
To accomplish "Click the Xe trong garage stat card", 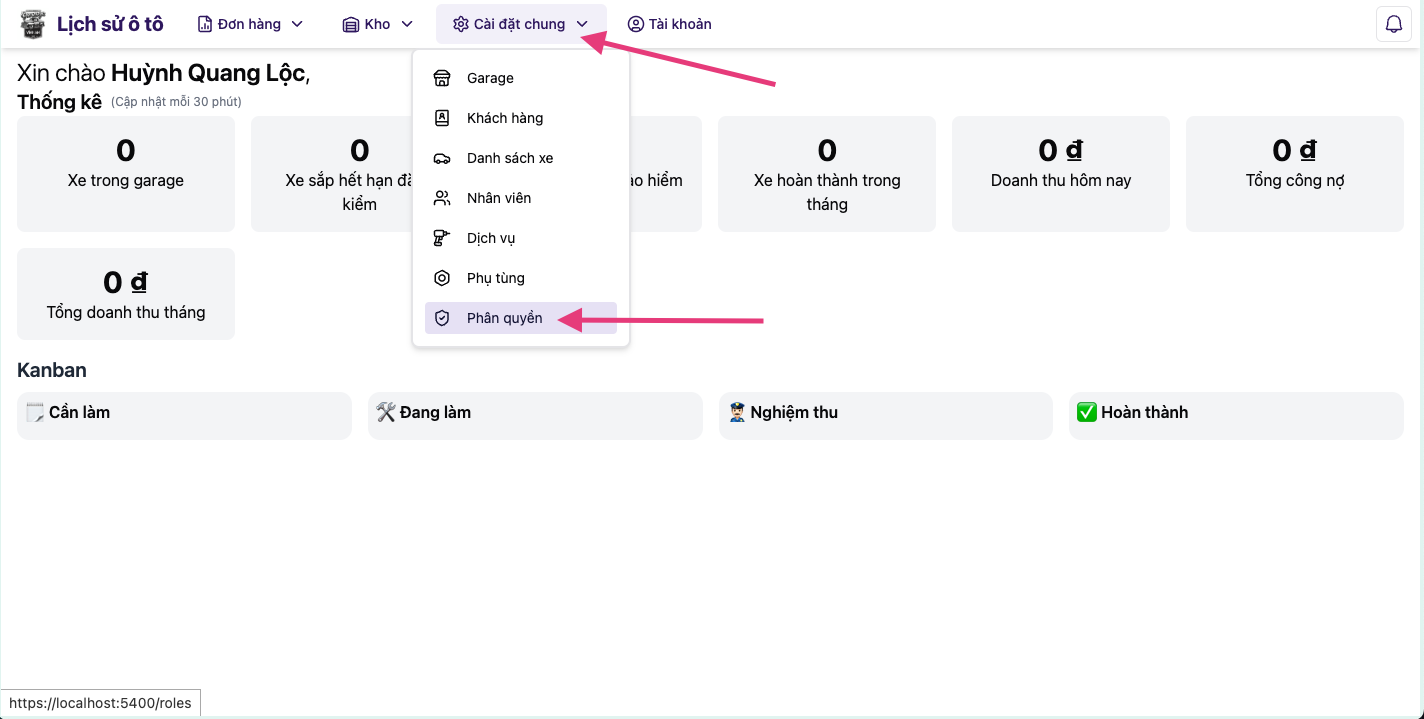I will click(126, 174).
